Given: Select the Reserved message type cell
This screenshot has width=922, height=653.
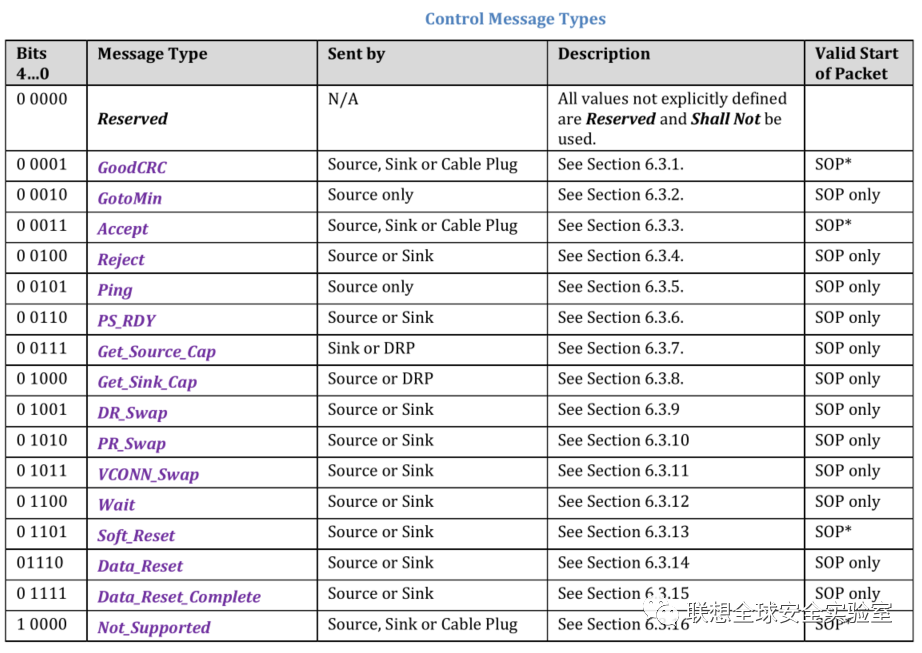Looking at the screenshot, I should [132, 119].
